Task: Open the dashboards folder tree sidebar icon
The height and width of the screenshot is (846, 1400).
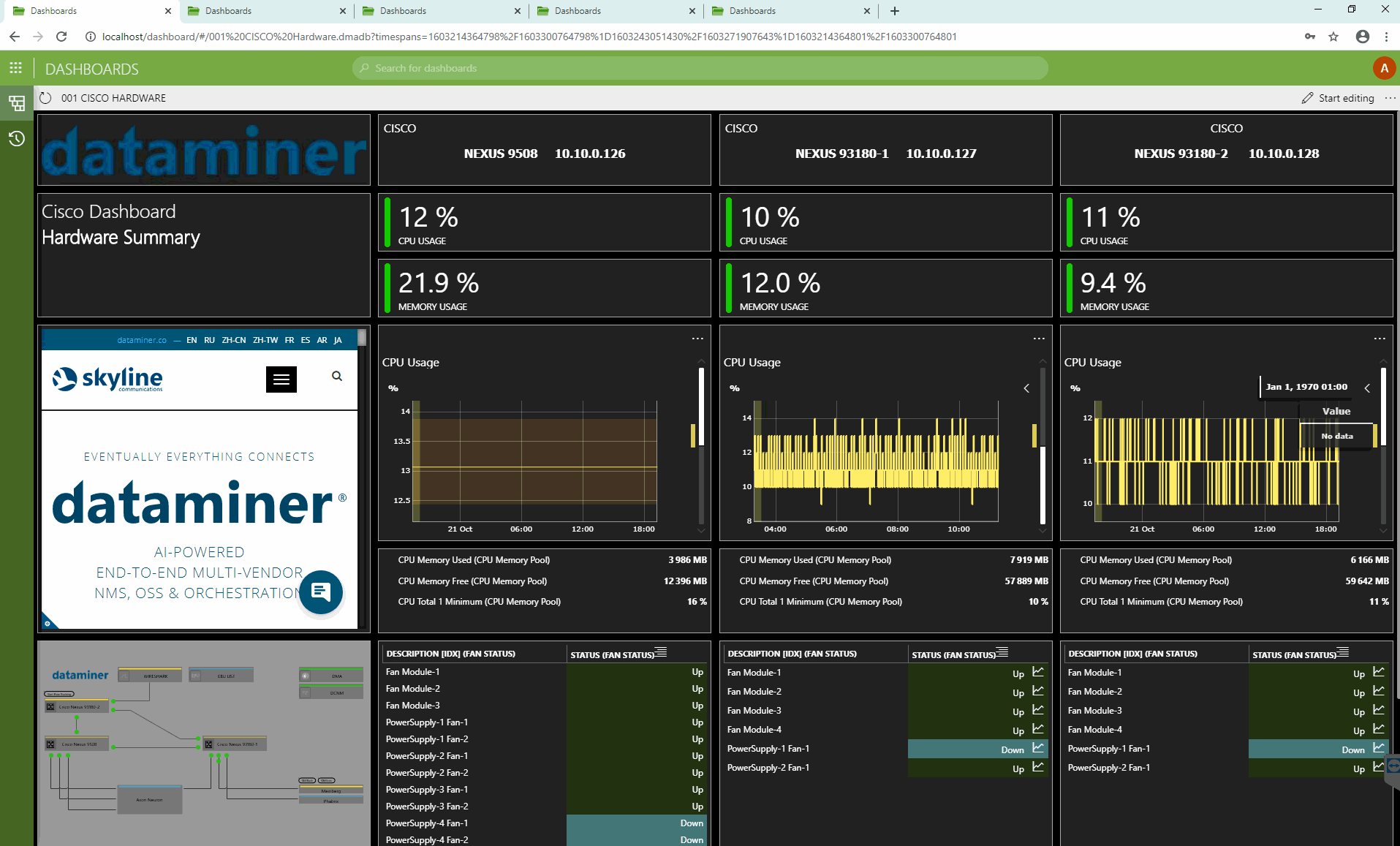Action: 16,103
